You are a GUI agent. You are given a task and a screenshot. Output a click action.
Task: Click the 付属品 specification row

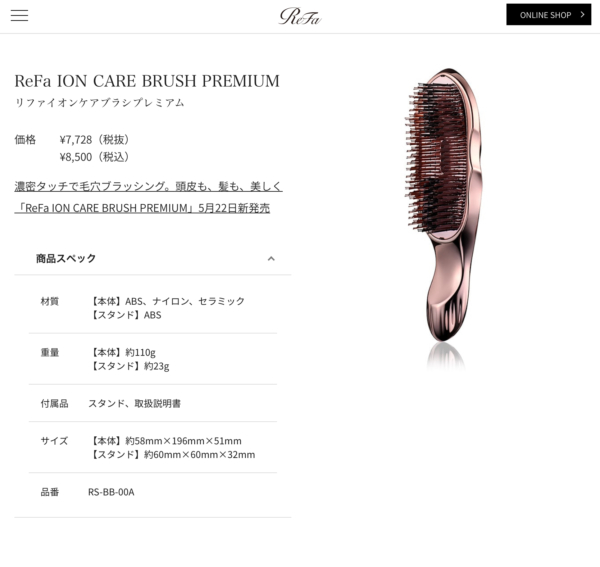point(153,403)
